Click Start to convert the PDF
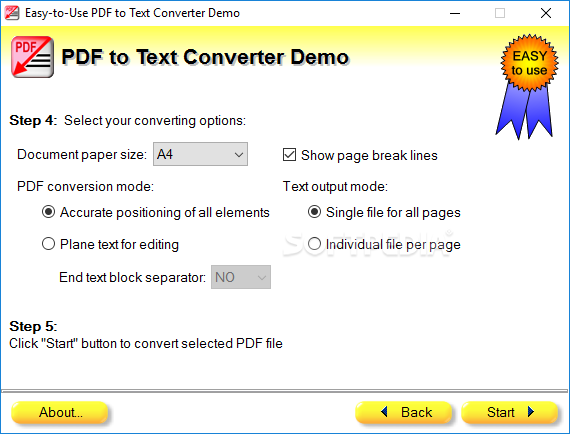The width and height of the screenshot is (570, 434). [510, 413]
